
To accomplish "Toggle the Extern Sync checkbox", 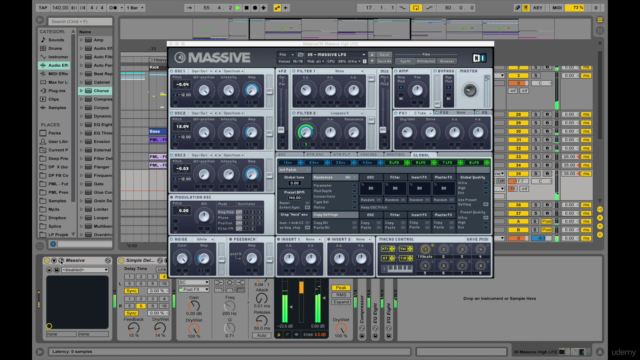I will (x=307, y=207).
